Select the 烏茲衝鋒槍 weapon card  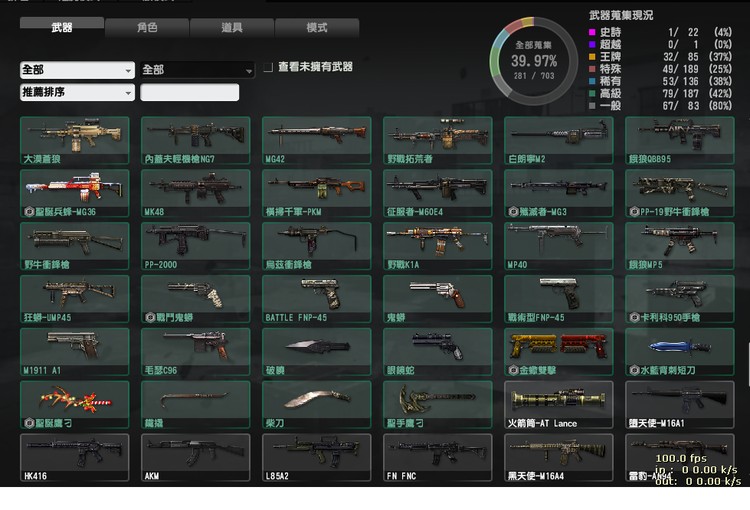(317, 246)
